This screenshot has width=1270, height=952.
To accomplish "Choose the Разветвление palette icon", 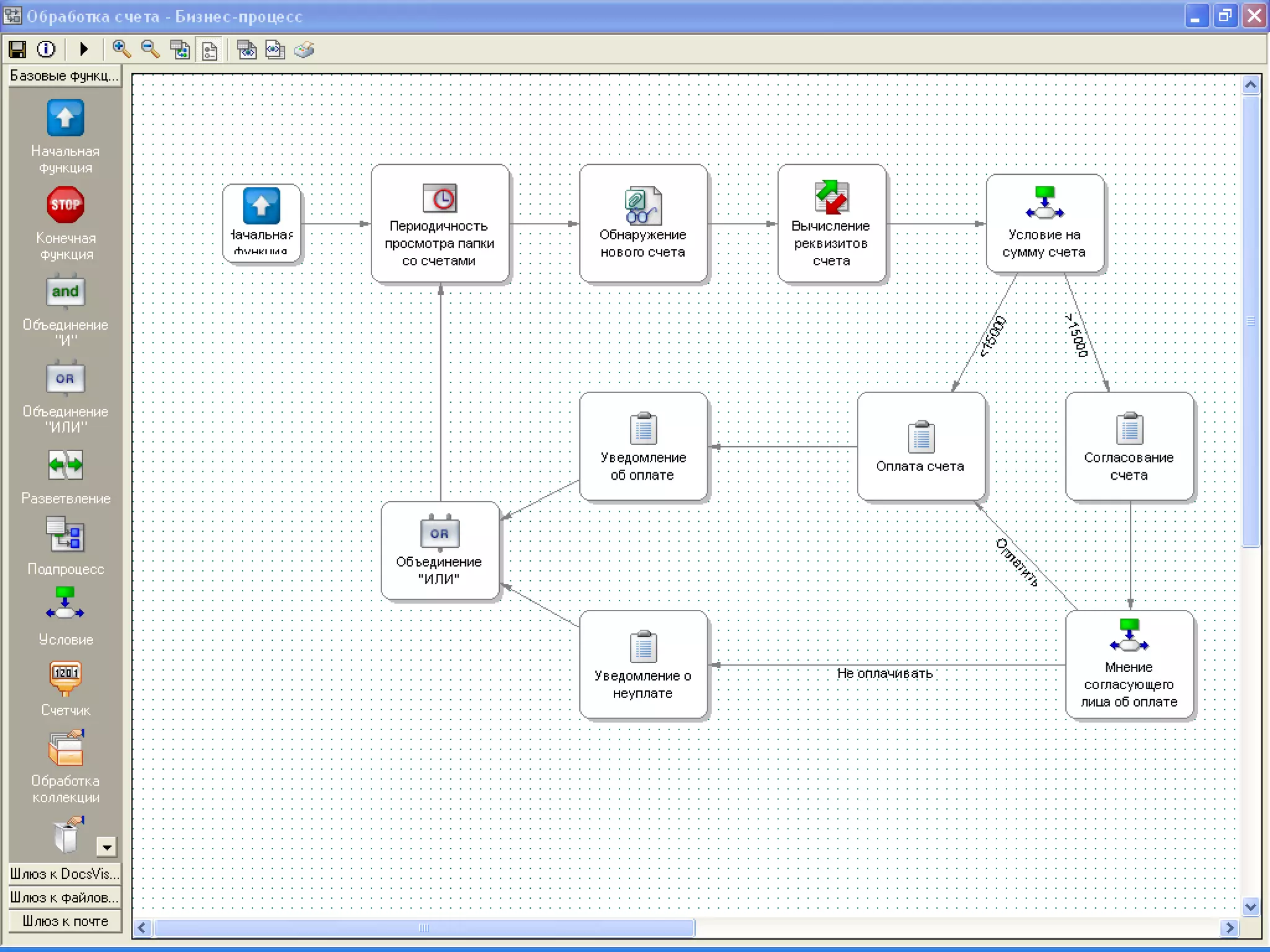I will tap(65, 465).
